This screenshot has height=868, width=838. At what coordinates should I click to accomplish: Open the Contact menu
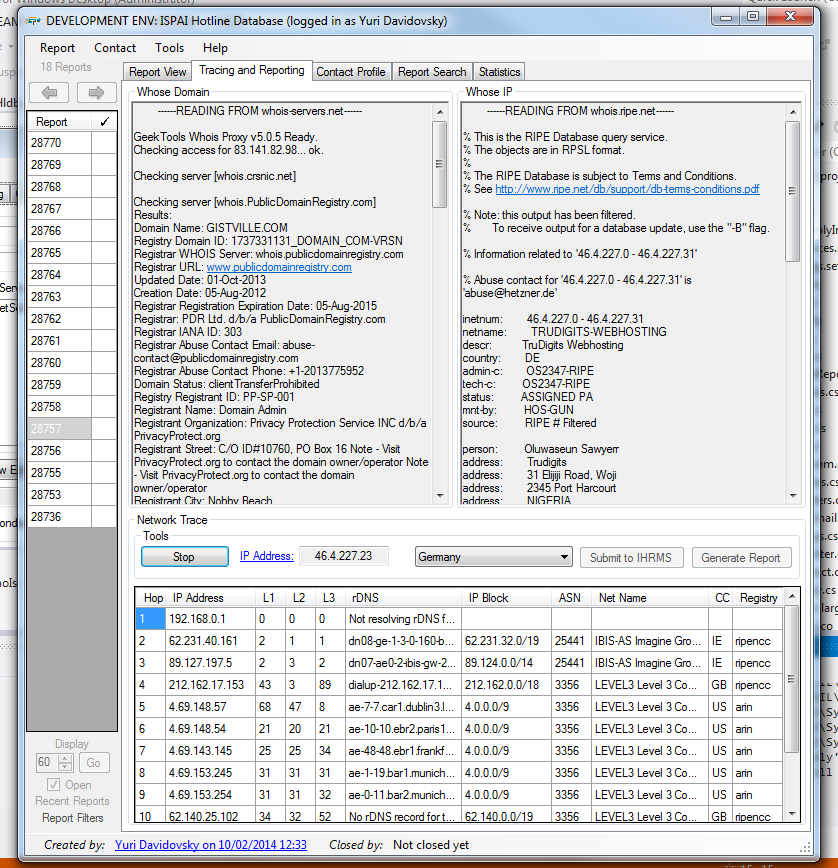pos(115,48)
